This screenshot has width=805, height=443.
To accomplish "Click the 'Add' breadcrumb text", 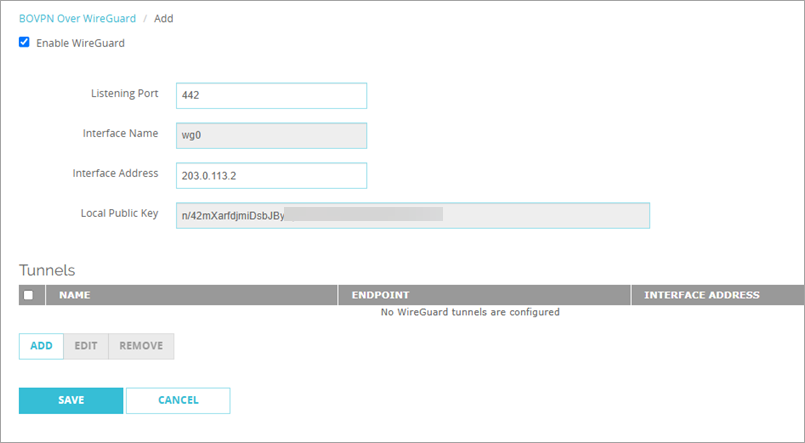I will coord(164,18).
